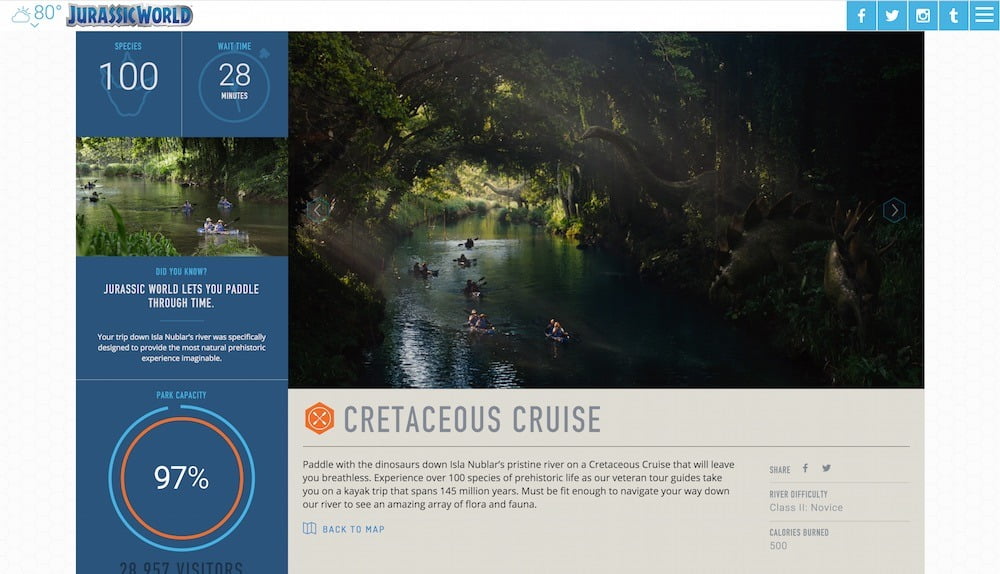Open the hamburger menu
Image resolution: width=1000 pixels, height=574 pixels.
click(984, 15)
